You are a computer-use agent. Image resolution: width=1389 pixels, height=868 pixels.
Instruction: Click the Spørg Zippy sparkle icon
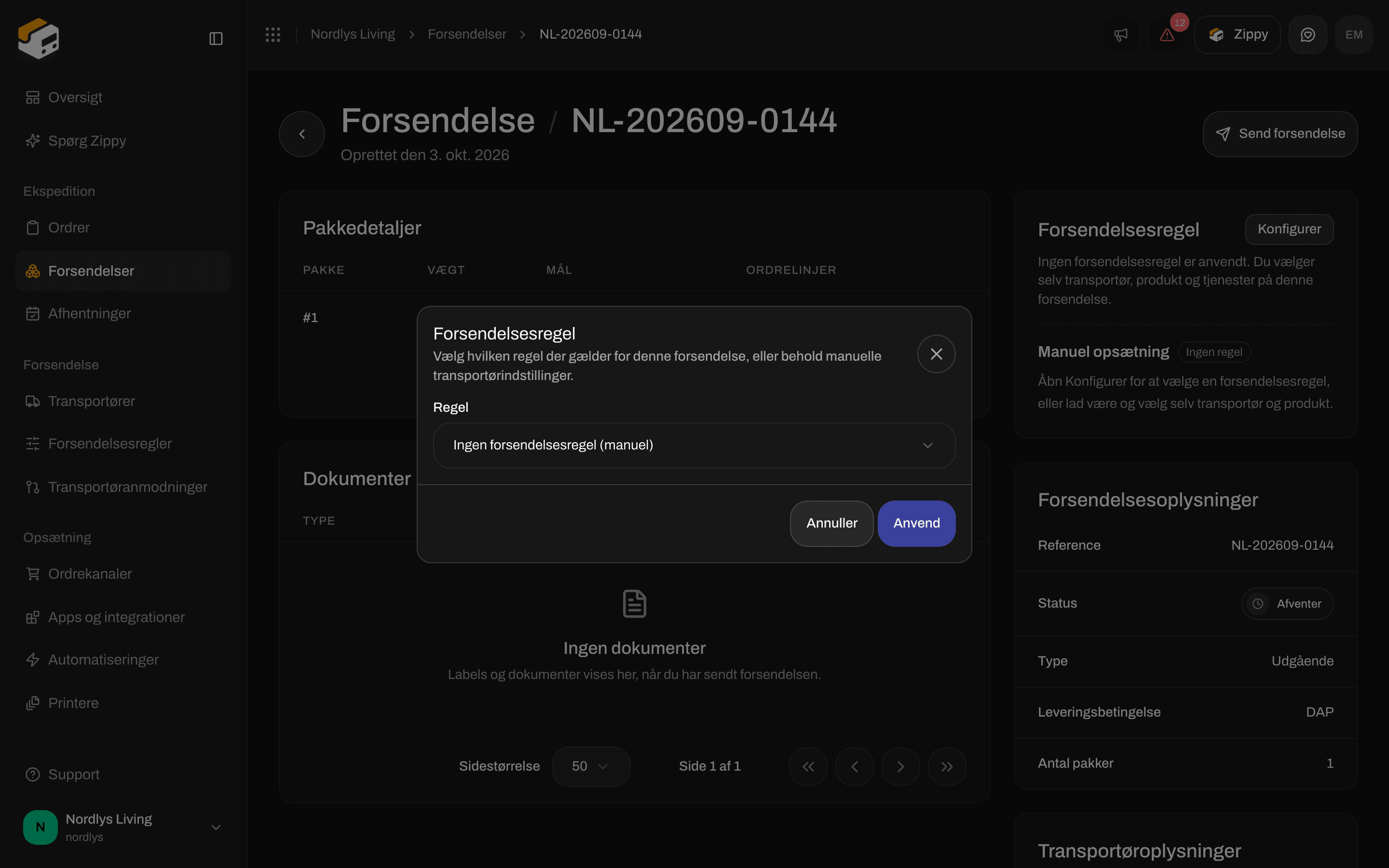click(x=33, y=141)
